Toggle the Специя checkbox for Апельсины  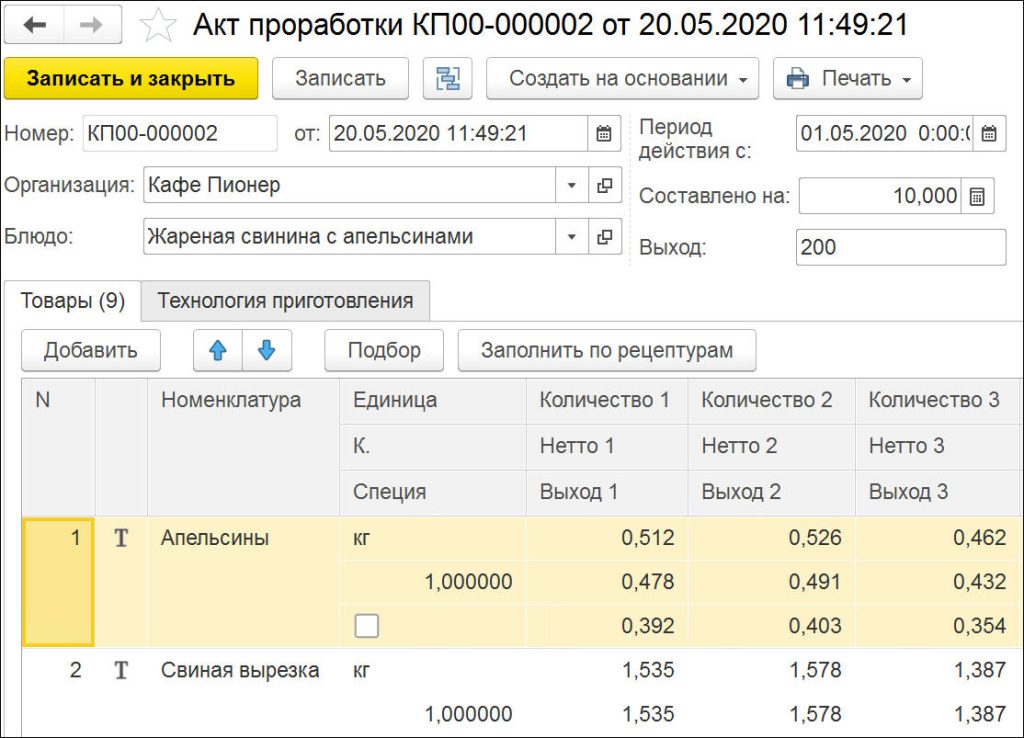tap(367, 626)
